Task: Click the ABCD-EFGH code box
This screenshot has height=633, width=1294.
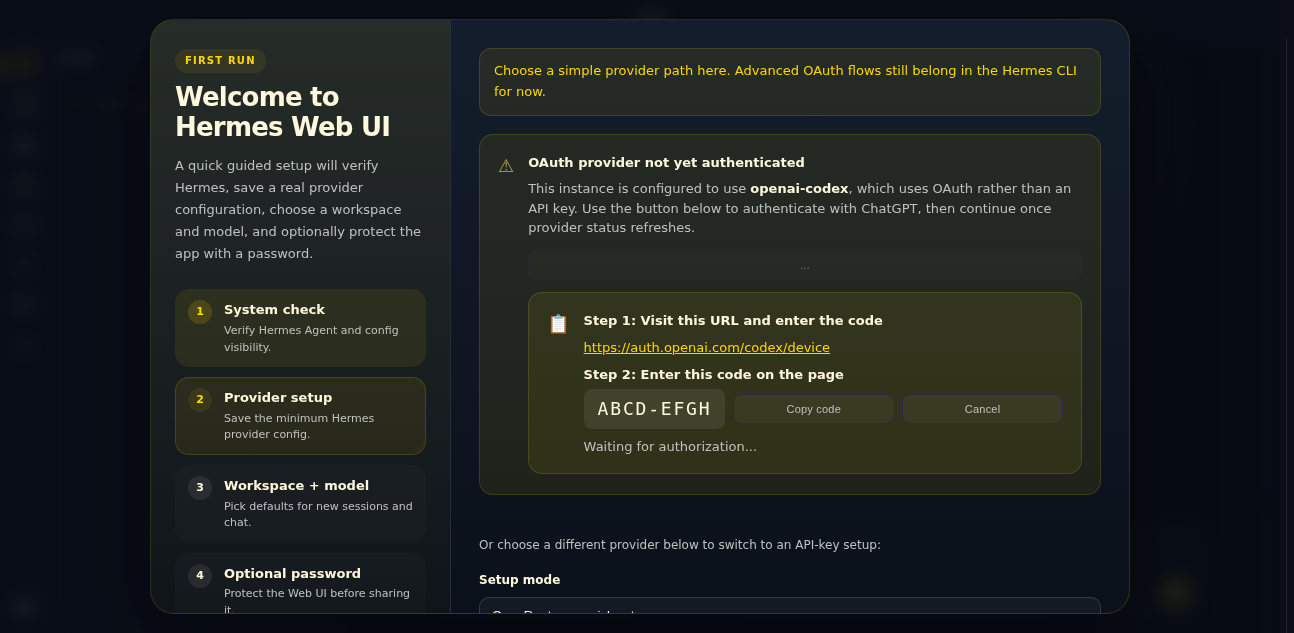Action: [x=654, y=409]
